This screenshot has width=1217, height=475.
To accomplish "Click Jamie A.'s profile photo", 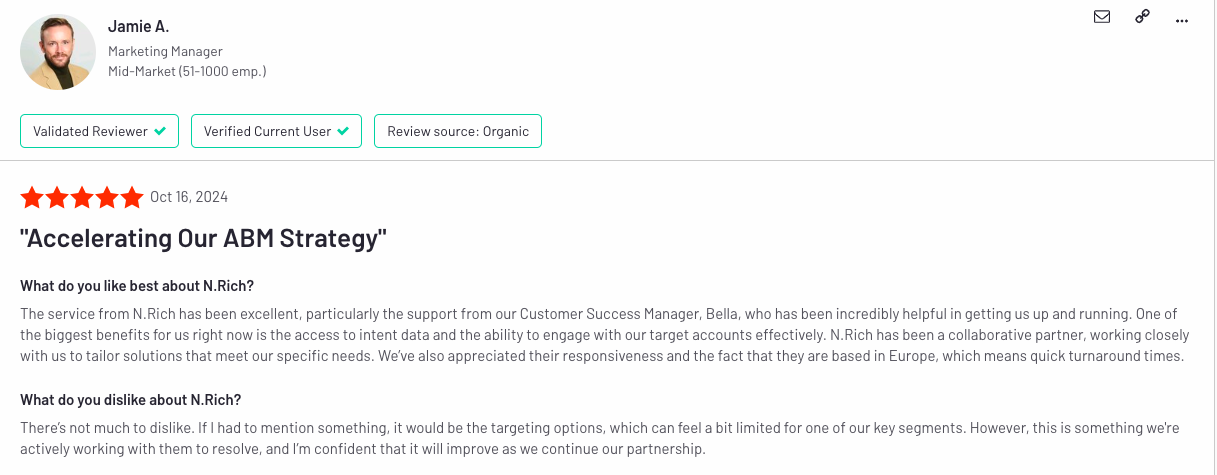I will (58, 52).
